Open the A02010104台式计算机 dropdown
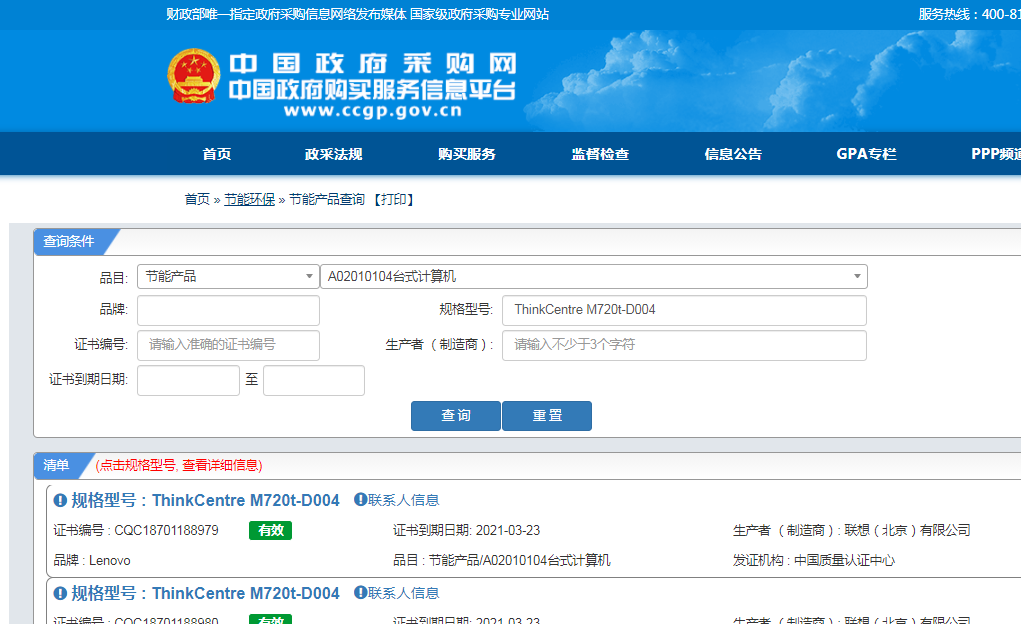The height and width of the screenshot is (624, 1021). tap(594, 276)
